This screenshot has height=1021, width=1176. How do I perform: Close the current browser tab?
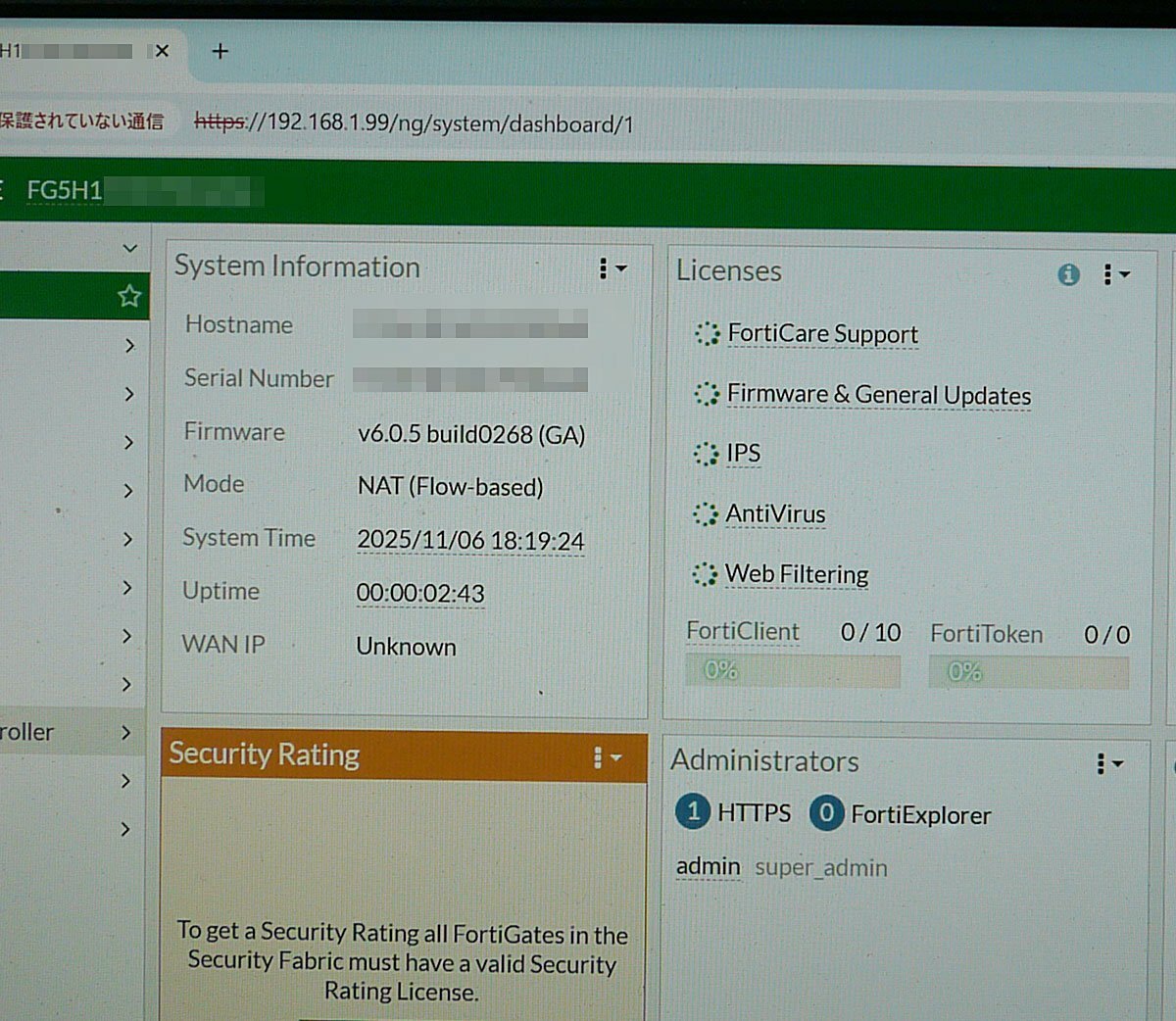click(x=162, y=51)
